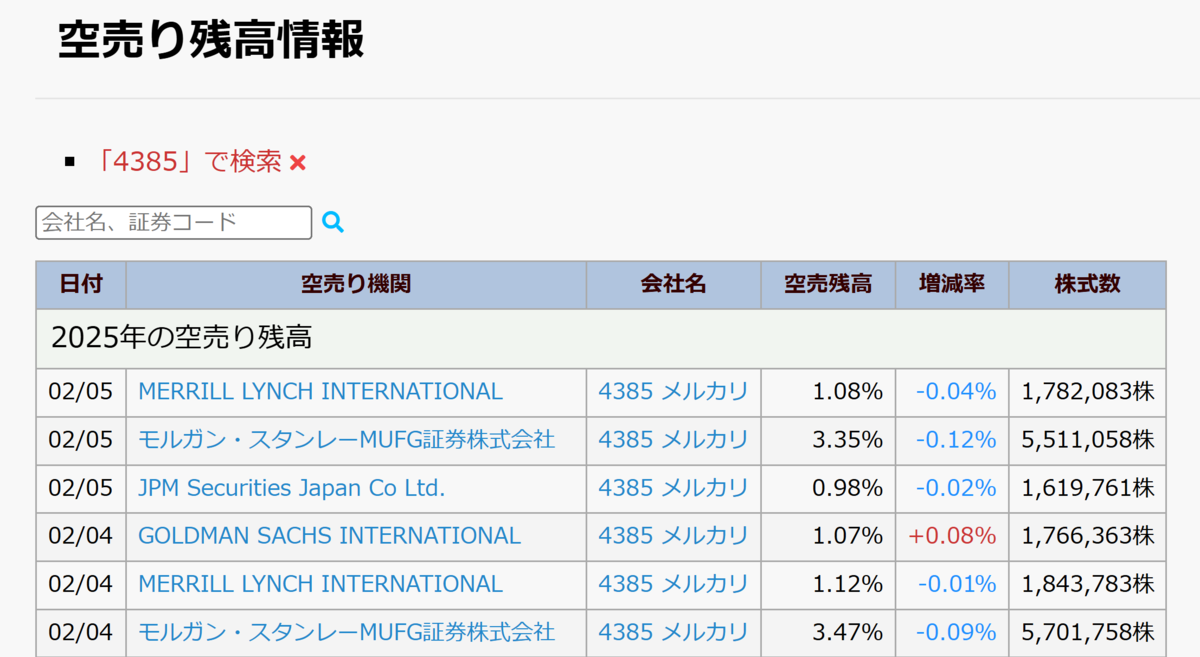Select the 1,619,761株 share count cell

point(1088,488)
